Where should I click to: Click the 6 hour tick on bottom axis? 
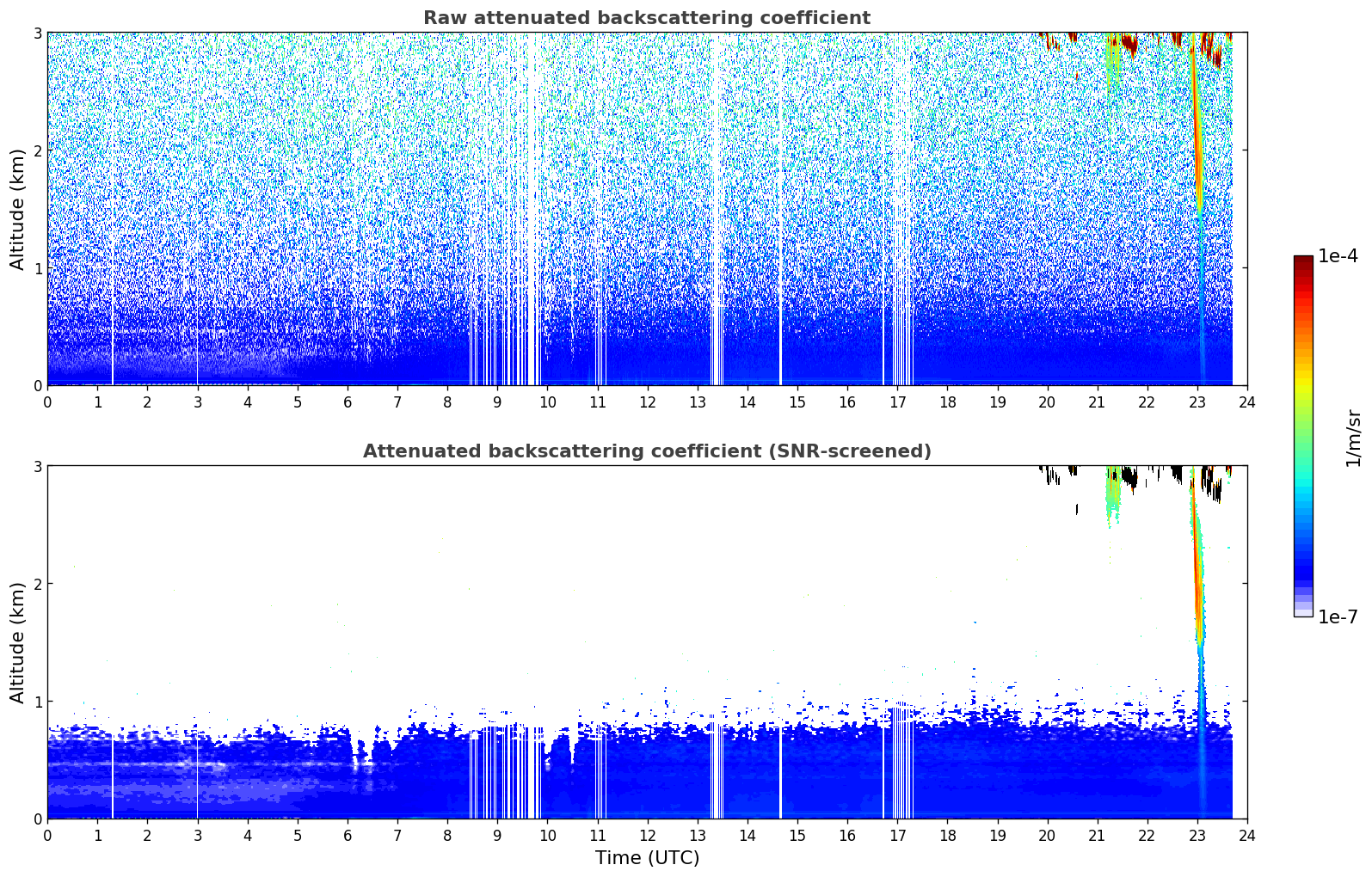(x=348, y=835)
